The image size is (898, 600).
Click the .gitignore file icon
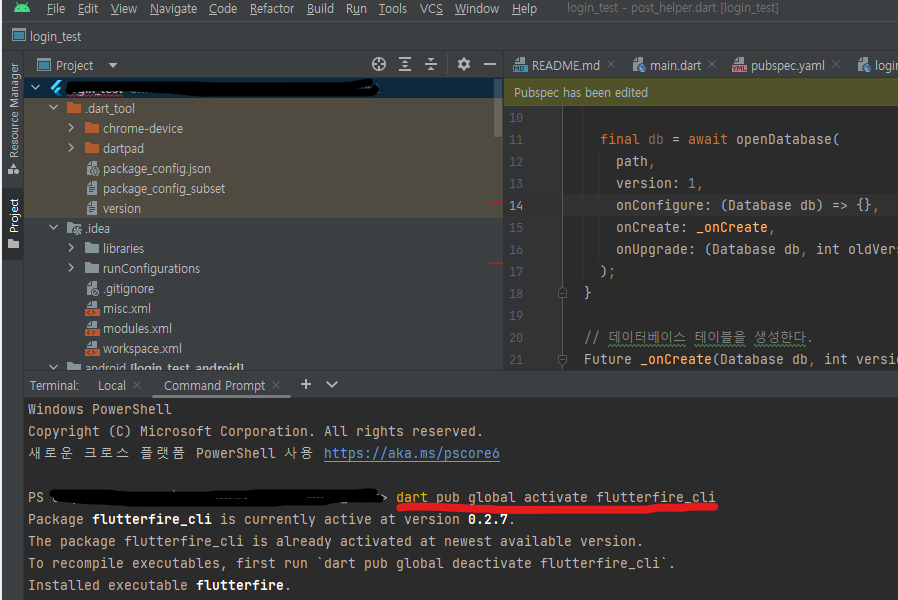point(92,289)
